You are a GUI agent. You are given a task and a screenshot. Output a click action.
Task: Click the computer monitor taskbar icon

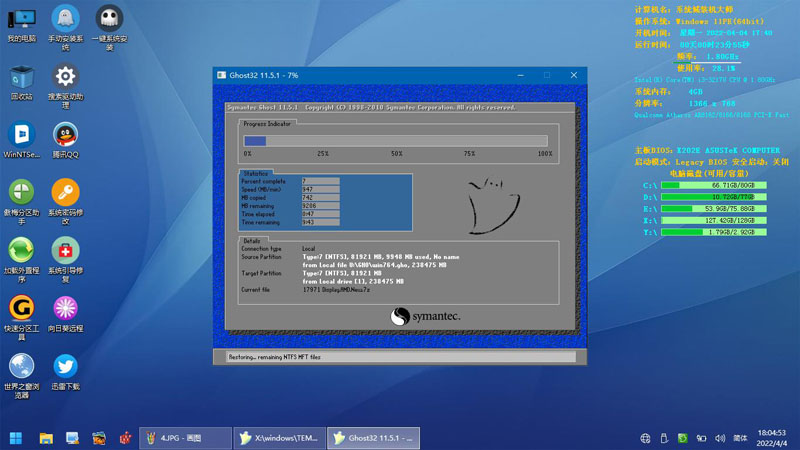pos(72,438)
